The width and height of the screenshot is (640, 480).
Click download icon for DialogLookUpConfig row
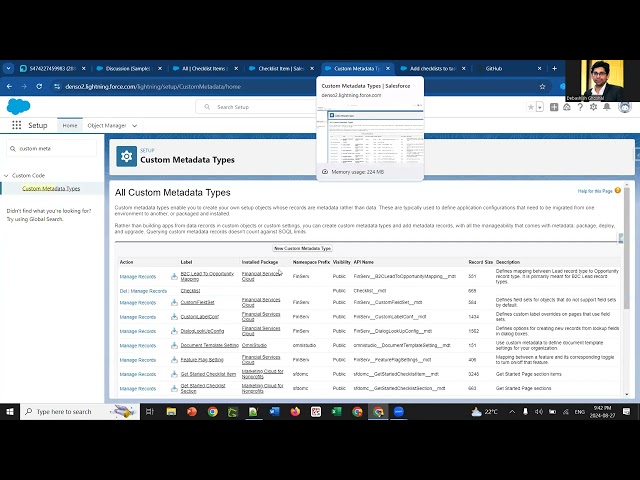click(x=174, y=331)
